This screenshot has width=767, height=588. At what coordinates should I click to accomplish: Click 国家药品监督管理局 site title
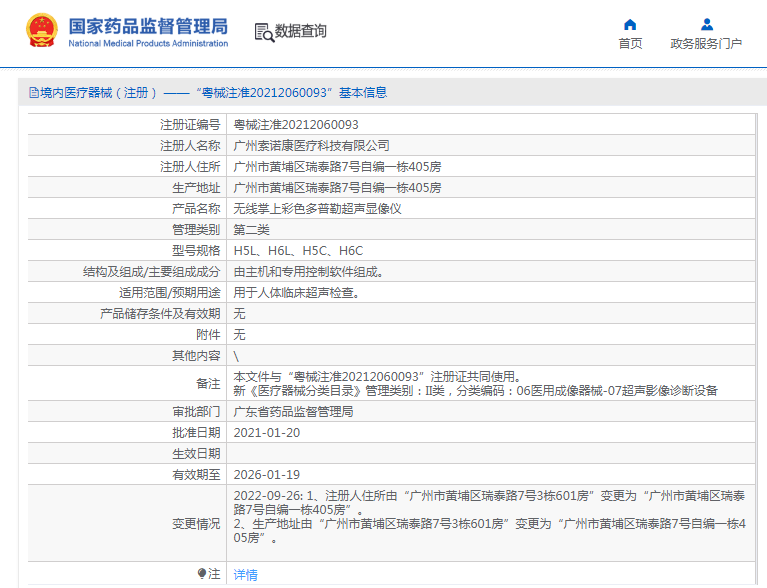tap(148, 26)
